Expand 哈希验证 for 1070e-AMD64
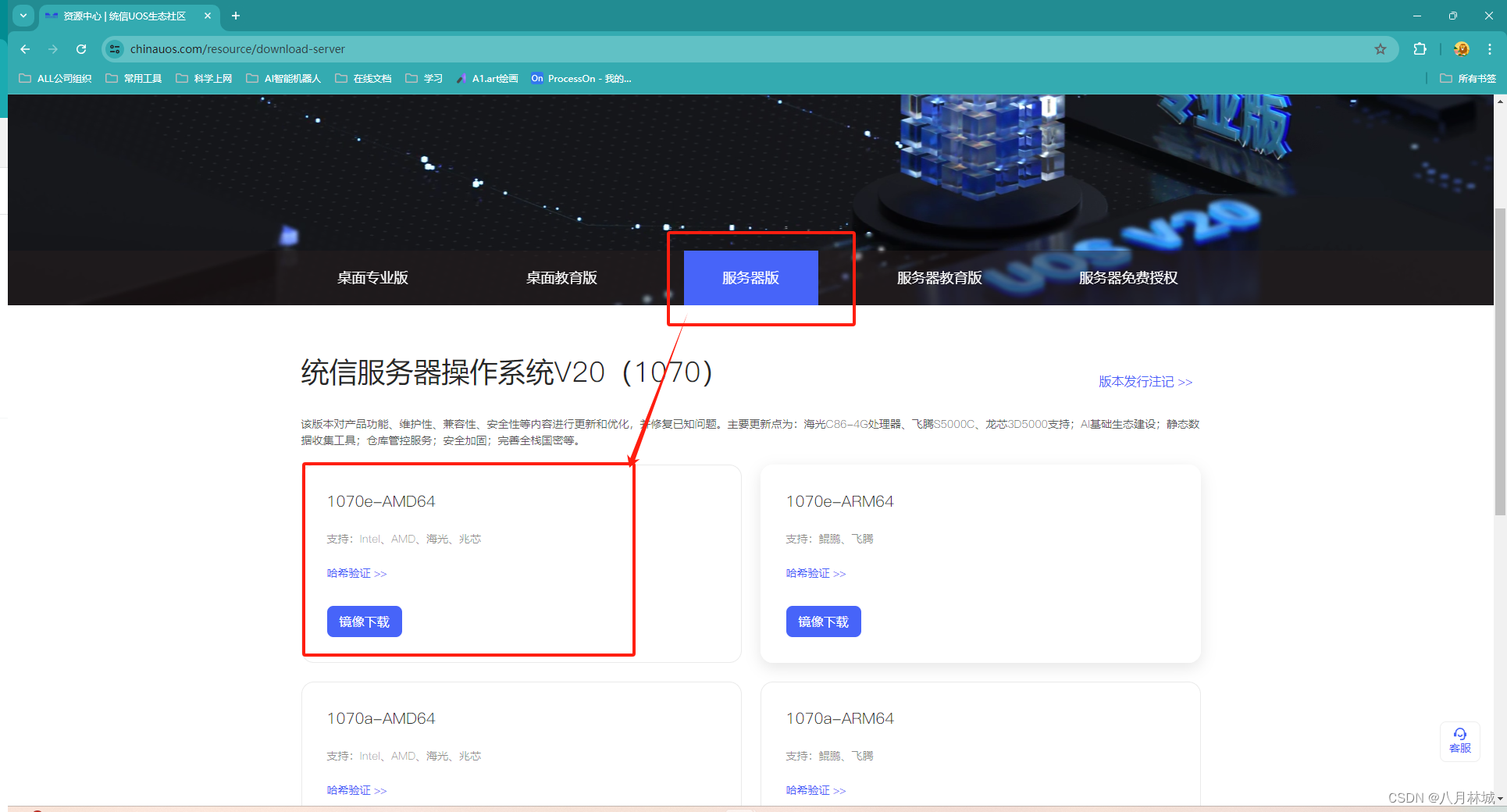This screenshot has height=812, width=1507. click(x=356, y=572)
